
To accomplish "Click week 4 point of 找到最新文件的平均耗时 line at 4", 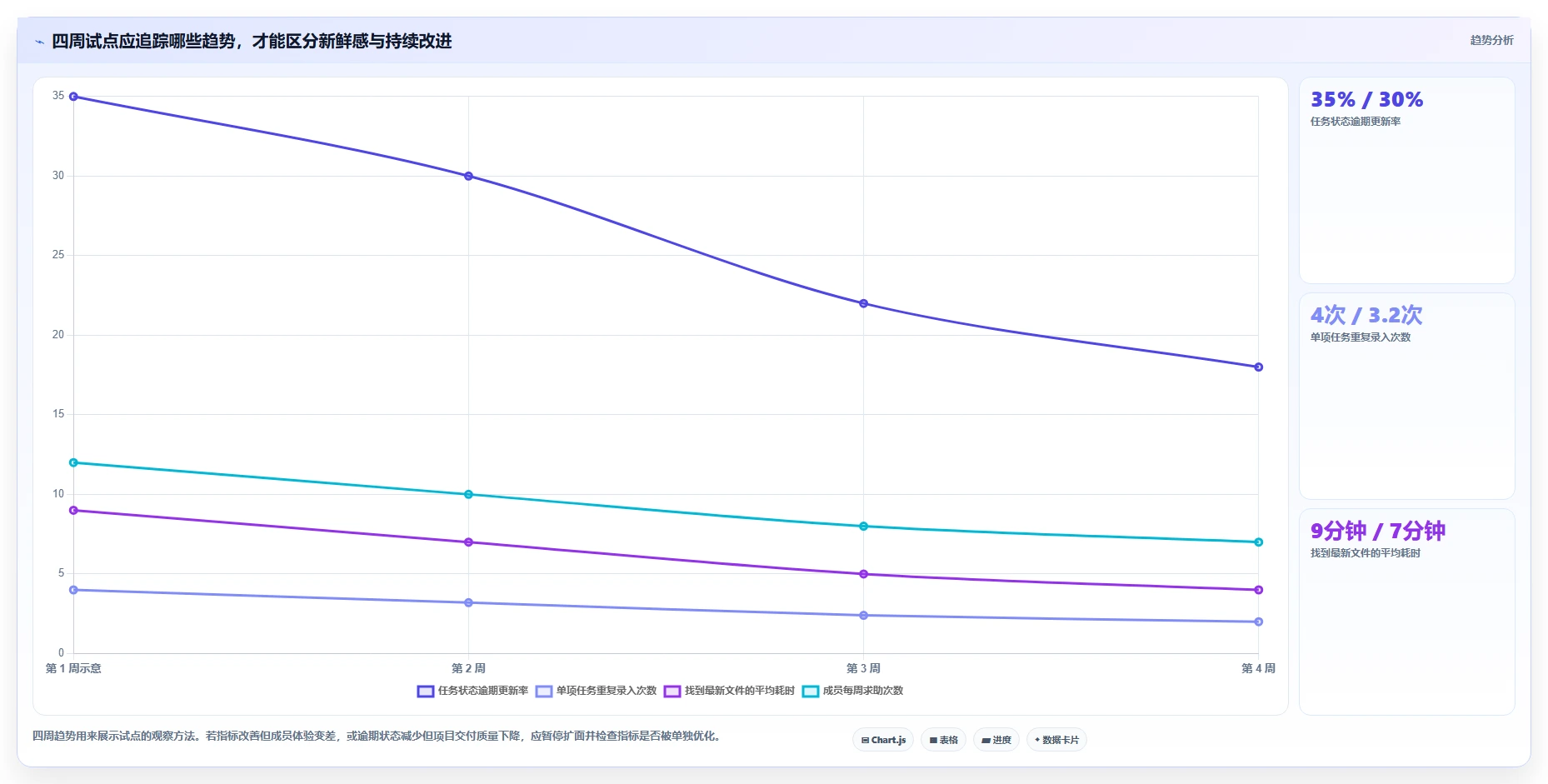I will point(1258,590).
